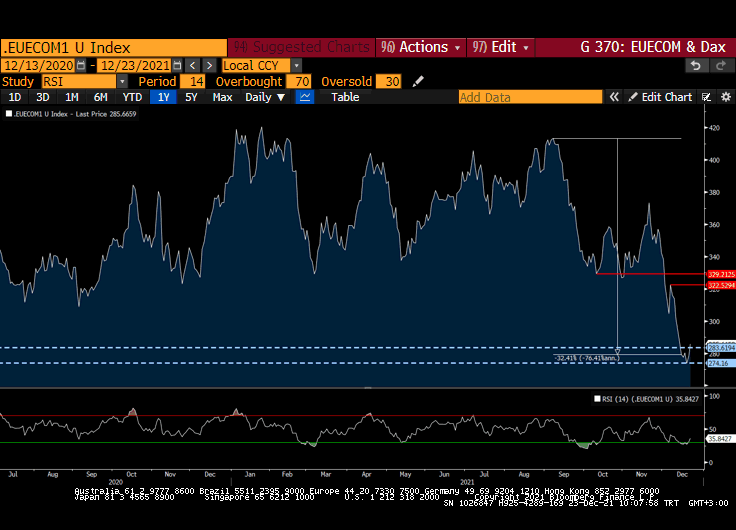Screen dimensions: 736x530
Task: Expand the Edit menu
Action: pos(500,47)
